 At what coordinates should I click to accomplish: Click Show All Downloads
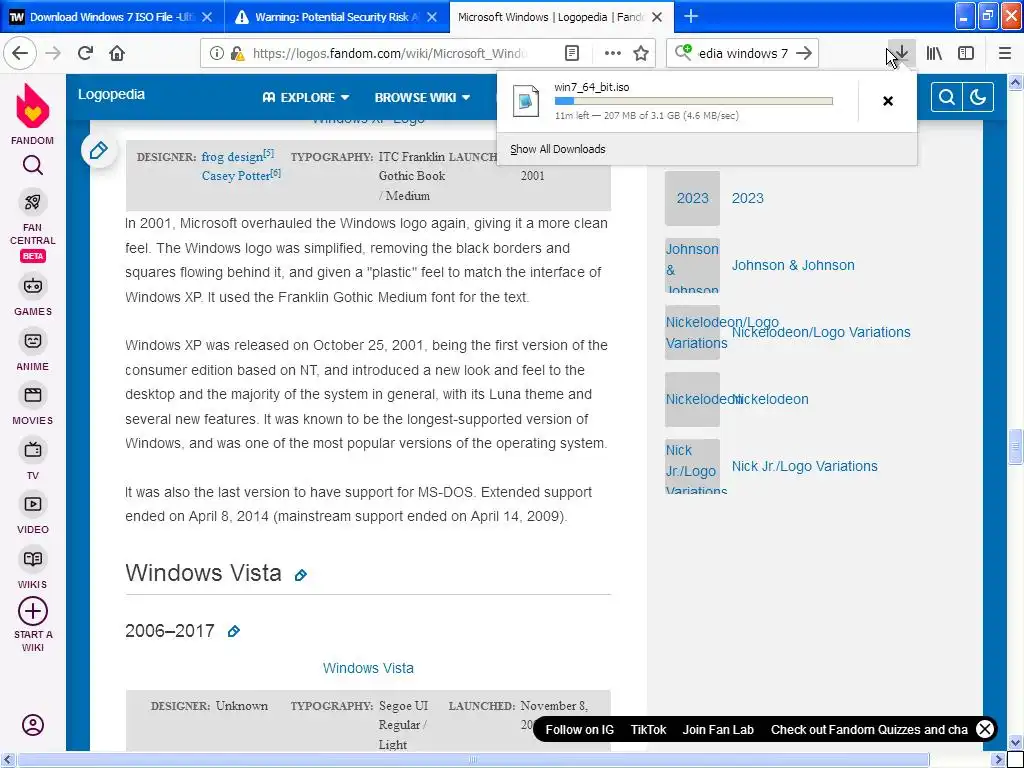point(558,150)
